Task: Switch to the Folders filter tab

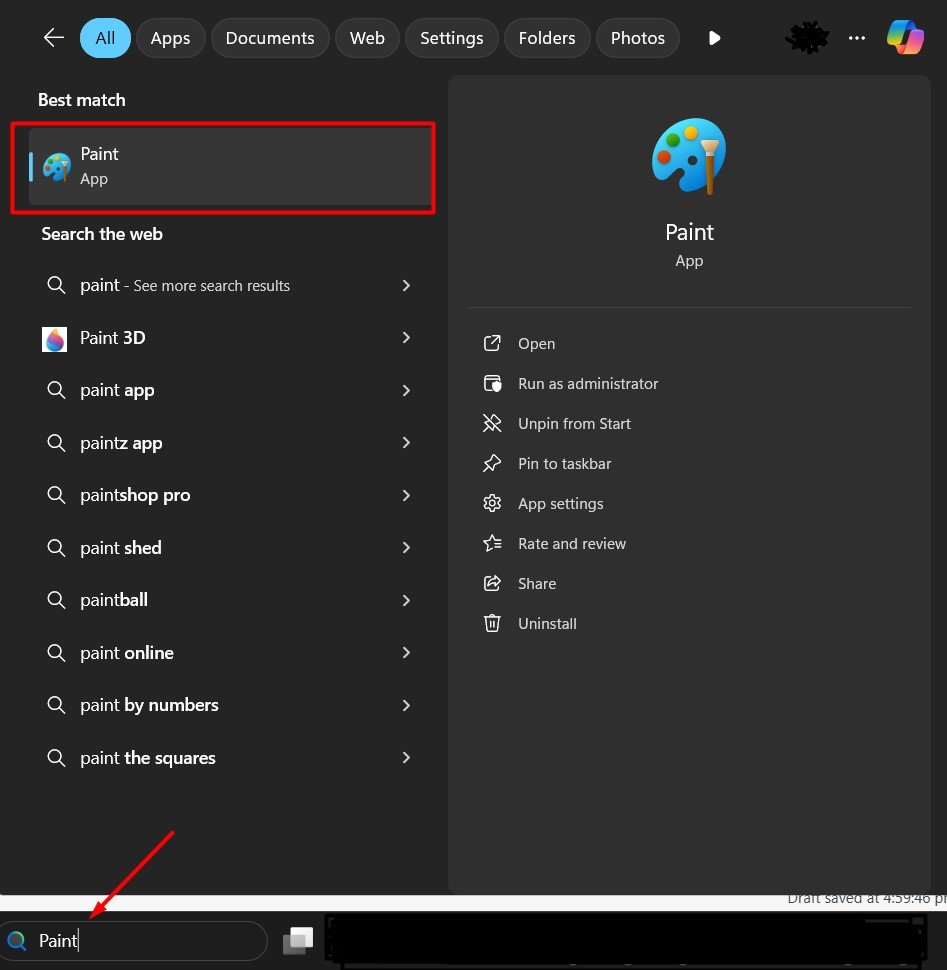Action: [x=547, y=38]
